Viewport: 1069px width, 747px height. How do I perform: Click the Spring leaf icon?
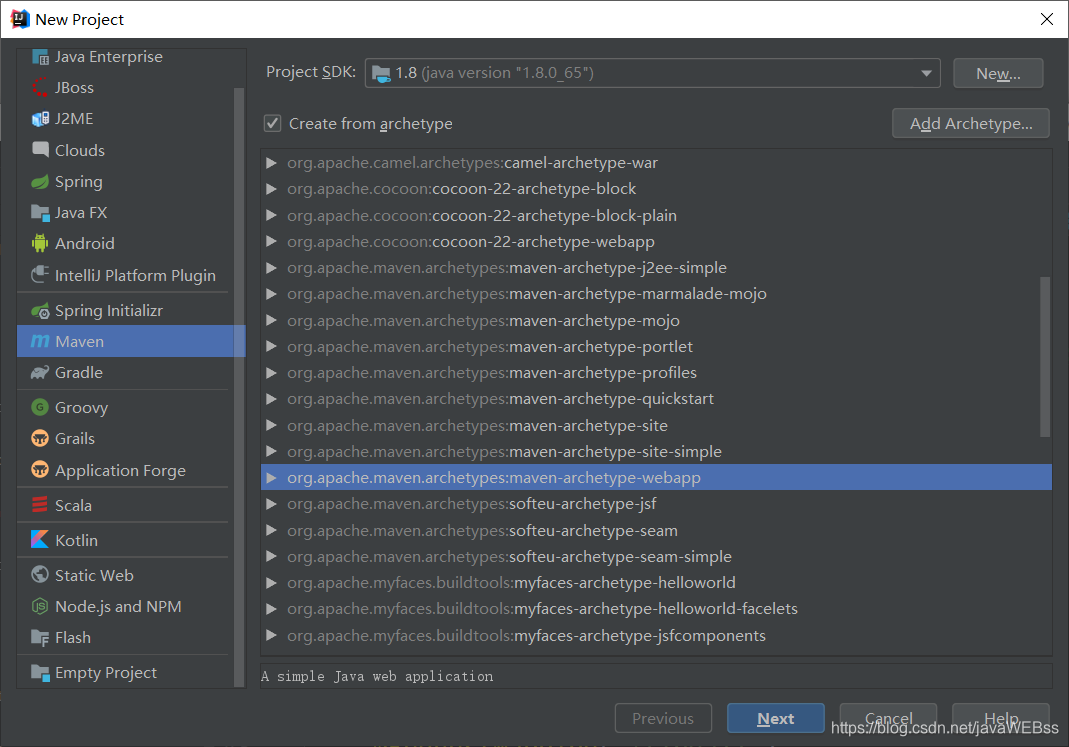[40, 182]
